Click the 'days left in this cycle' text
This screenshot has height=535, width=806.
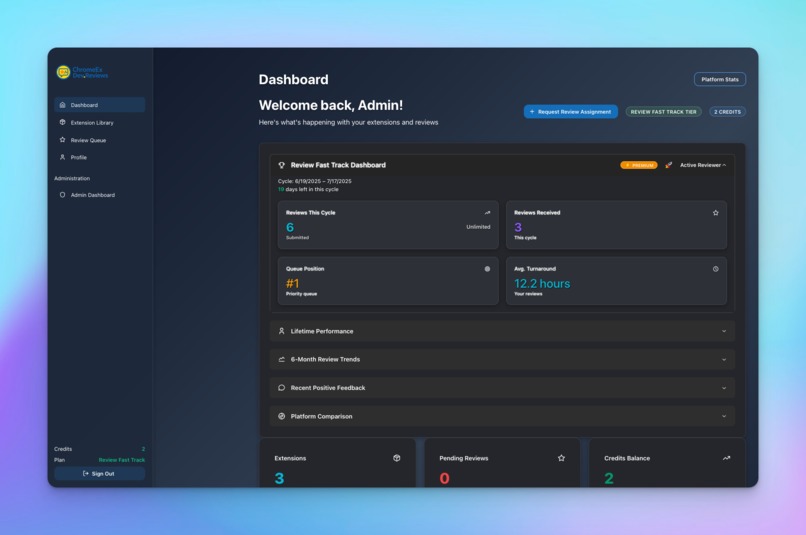pyautogui.click(x=312, y=189)
